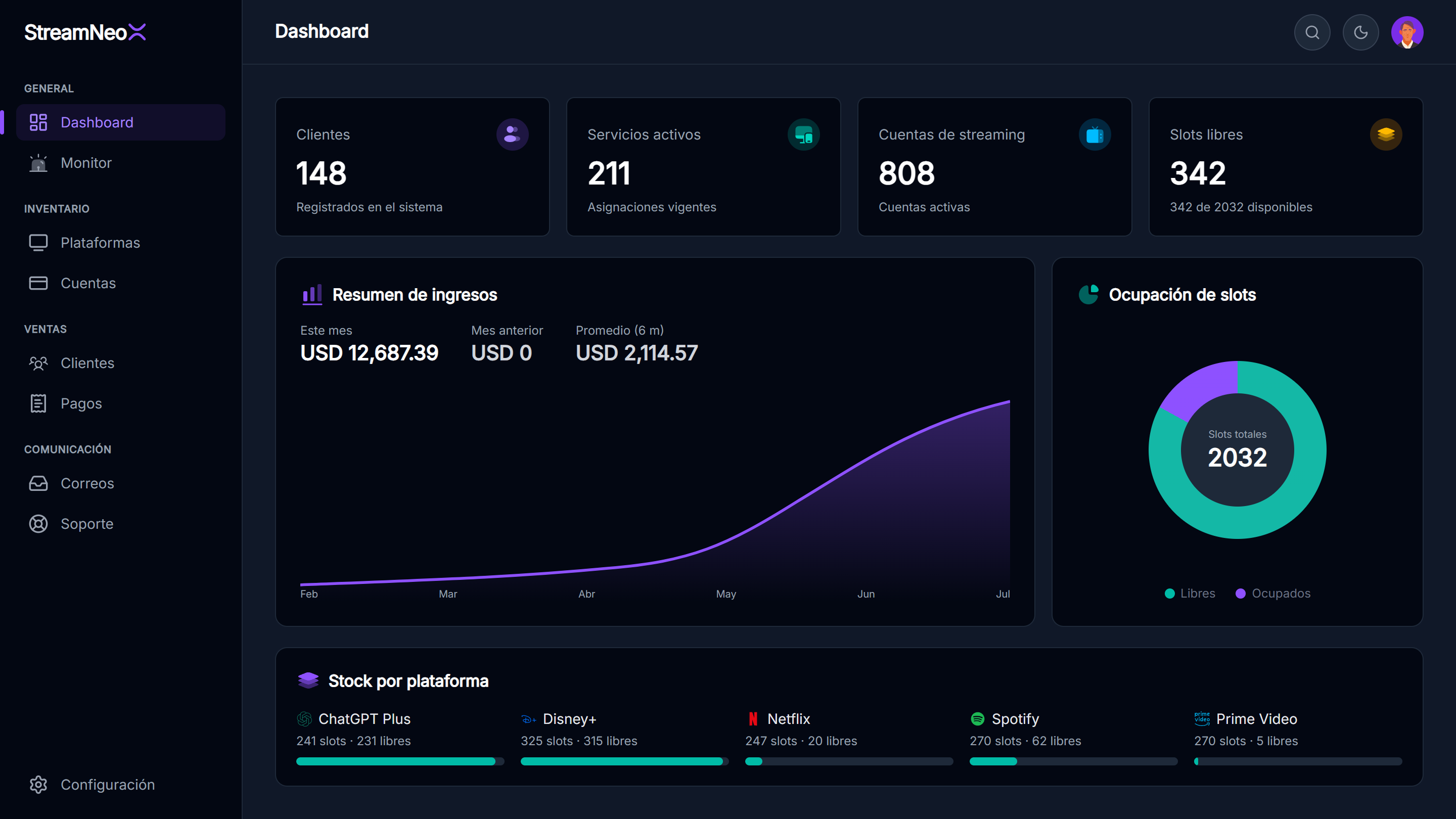Open Cuentas in the sidebar
The height and width of the screenshot is (819, 1456).
[x=120, y=283]
